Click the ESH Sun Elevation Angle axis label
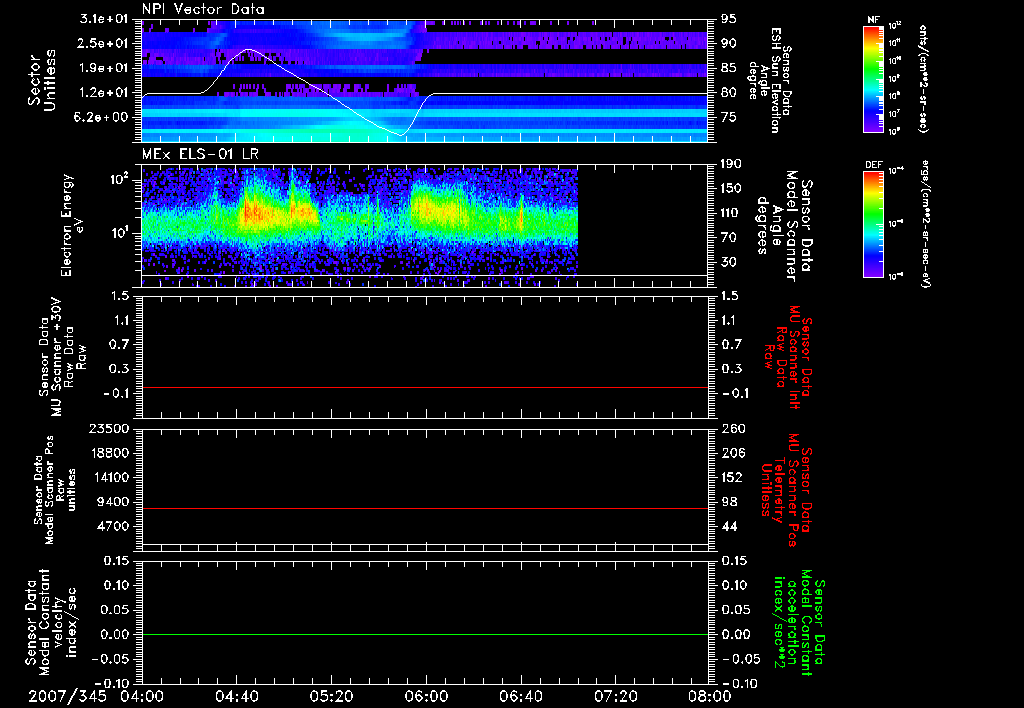Screen dimensions: 1024x708 point(770,80)
